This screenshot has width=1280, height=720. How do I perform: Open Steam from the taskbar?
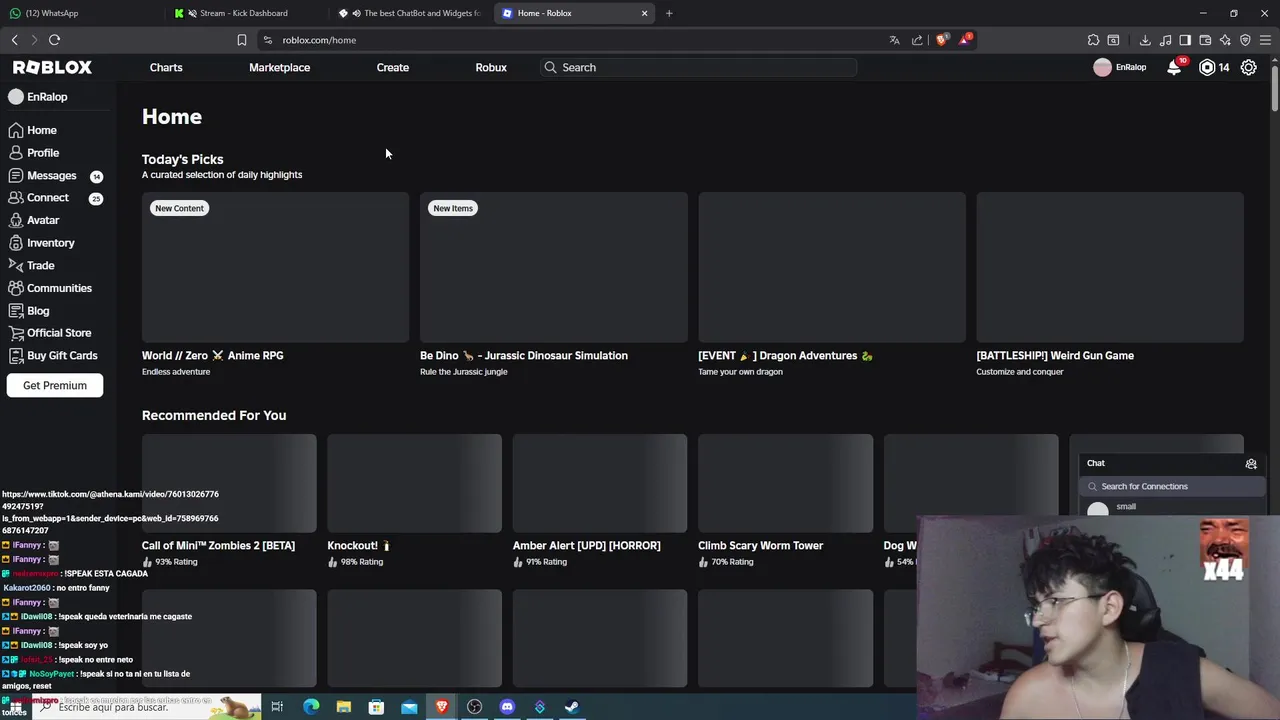point(572,707)
